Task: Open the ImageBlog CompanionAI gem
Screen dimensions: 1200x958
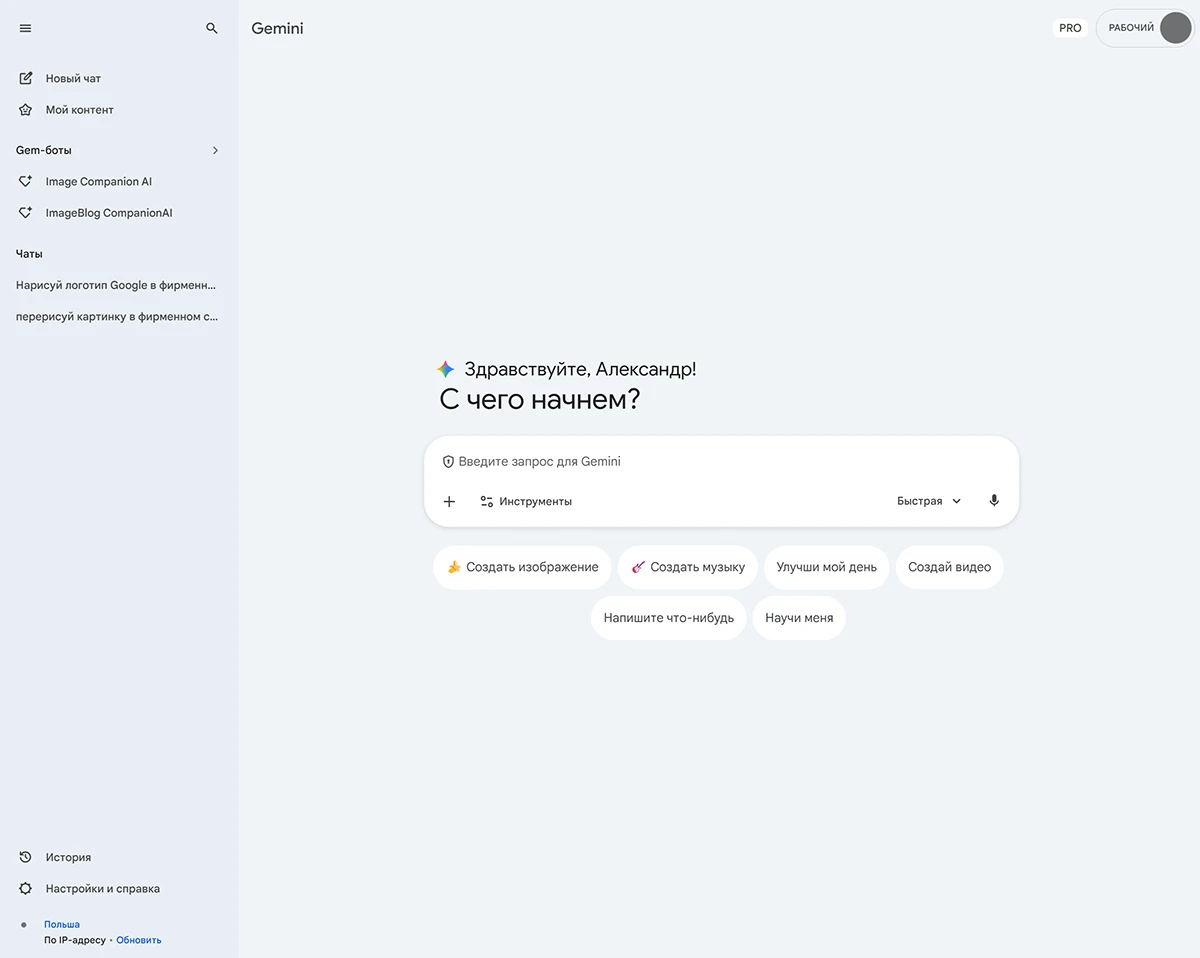Action: tap(108, 213)
